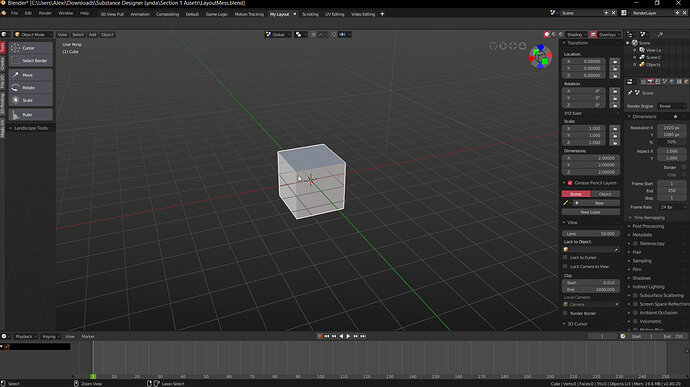The image size is (690, 387).
Task: Toggle the Grease Pencil Layers checkbox
Action: (x=570, y=183)
